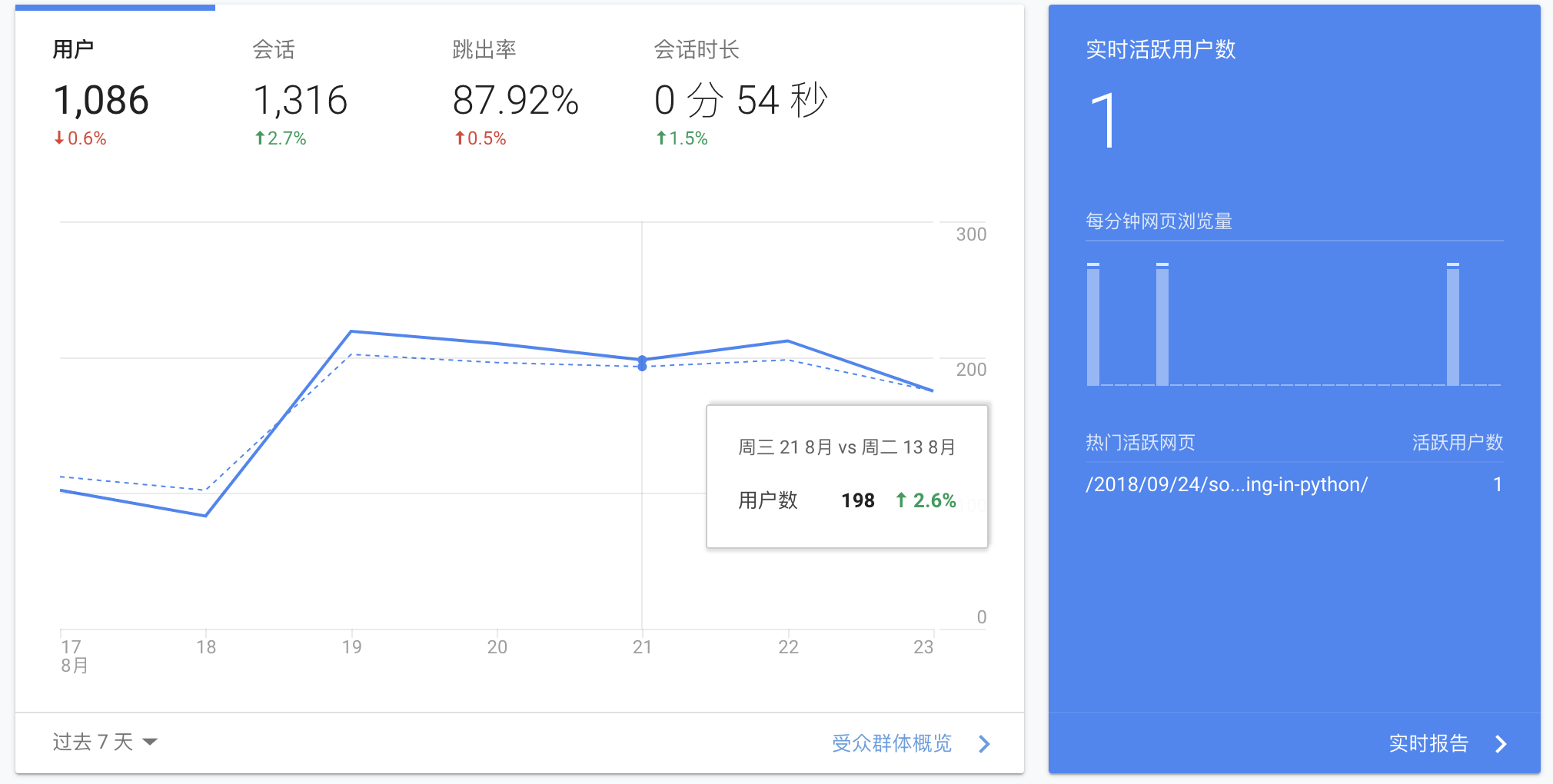Click the line chart point at day 22

click(x=788, y=341)
